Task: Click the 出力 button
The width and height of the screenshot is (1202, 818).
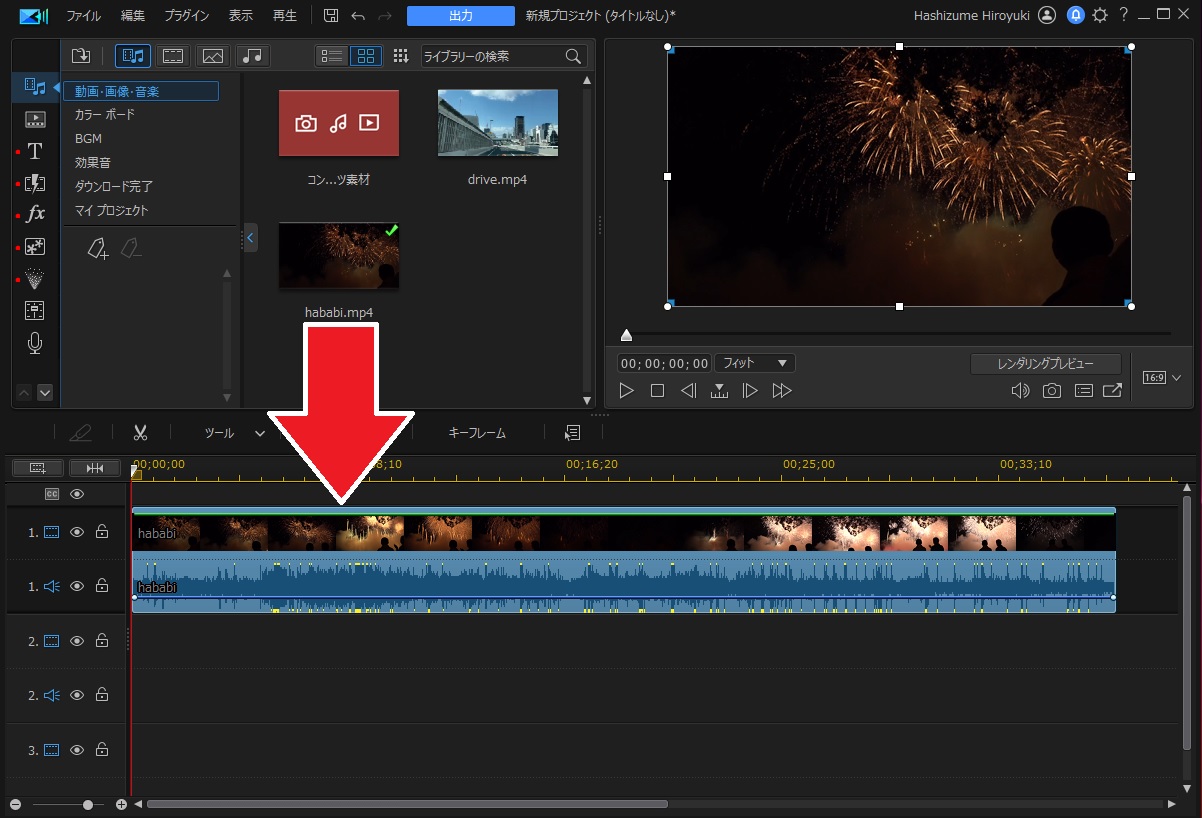Action: coord(460,16)
